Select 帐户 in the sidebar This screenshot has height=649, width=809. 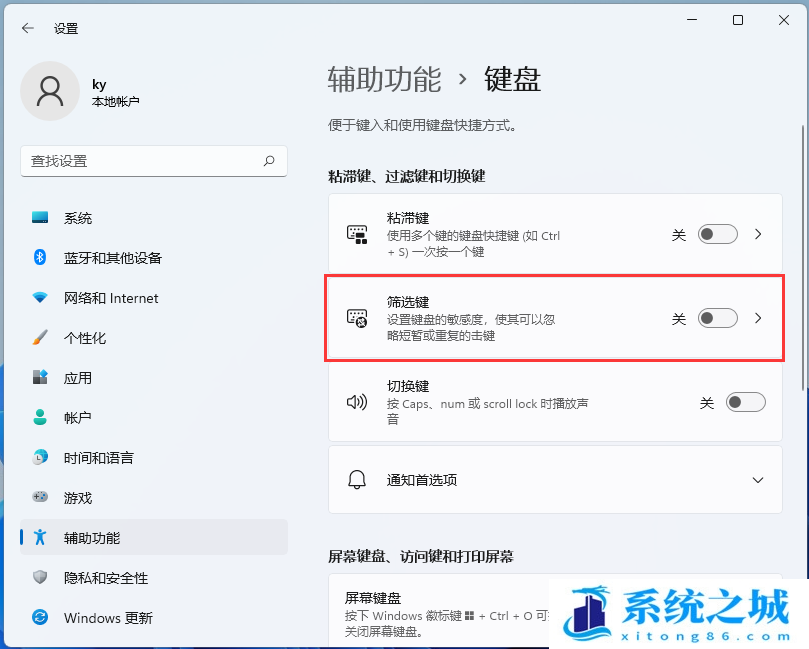[154, 417]
